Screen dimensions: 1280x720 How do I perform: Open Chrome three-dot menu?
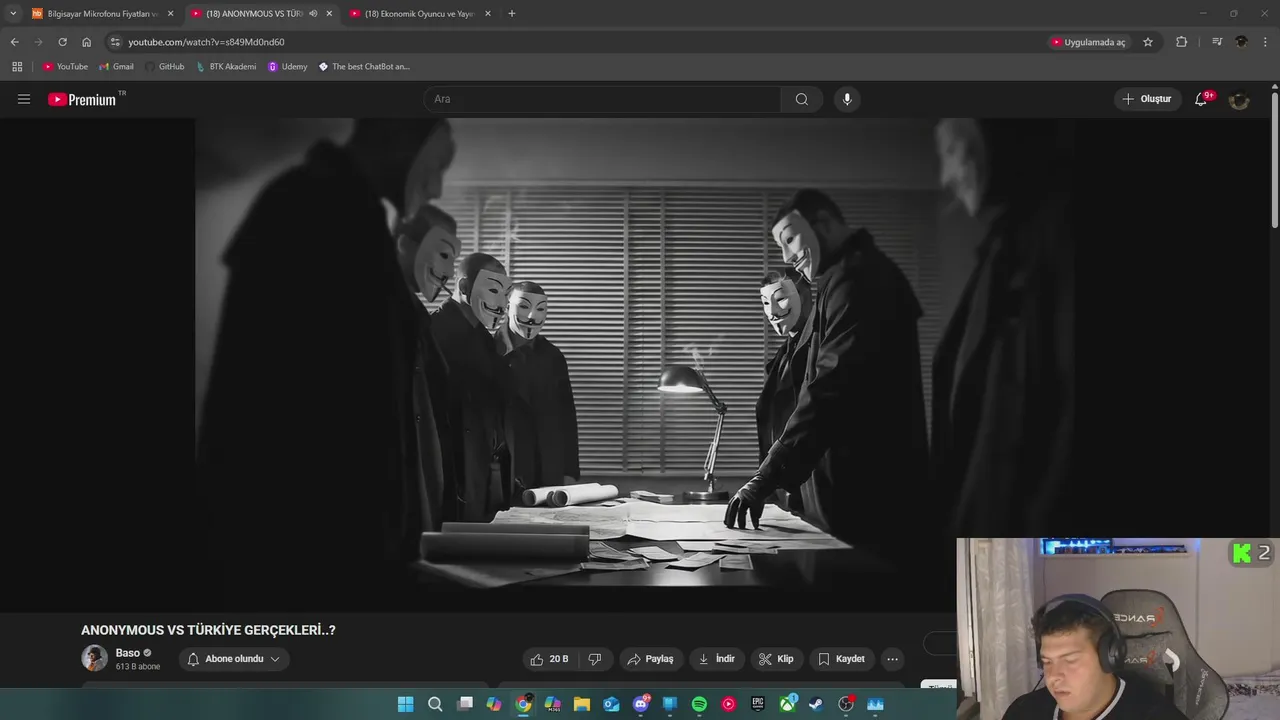(x=1266, y=42)
